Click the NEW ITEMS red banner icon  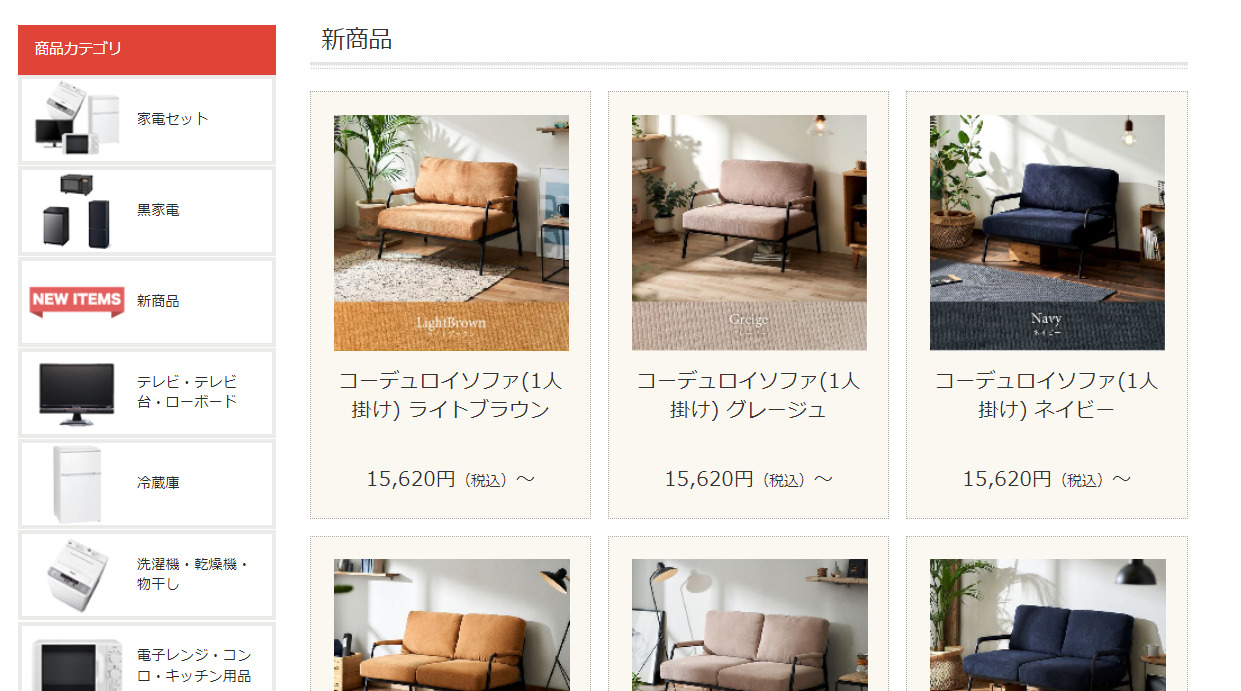coord(77,301)
